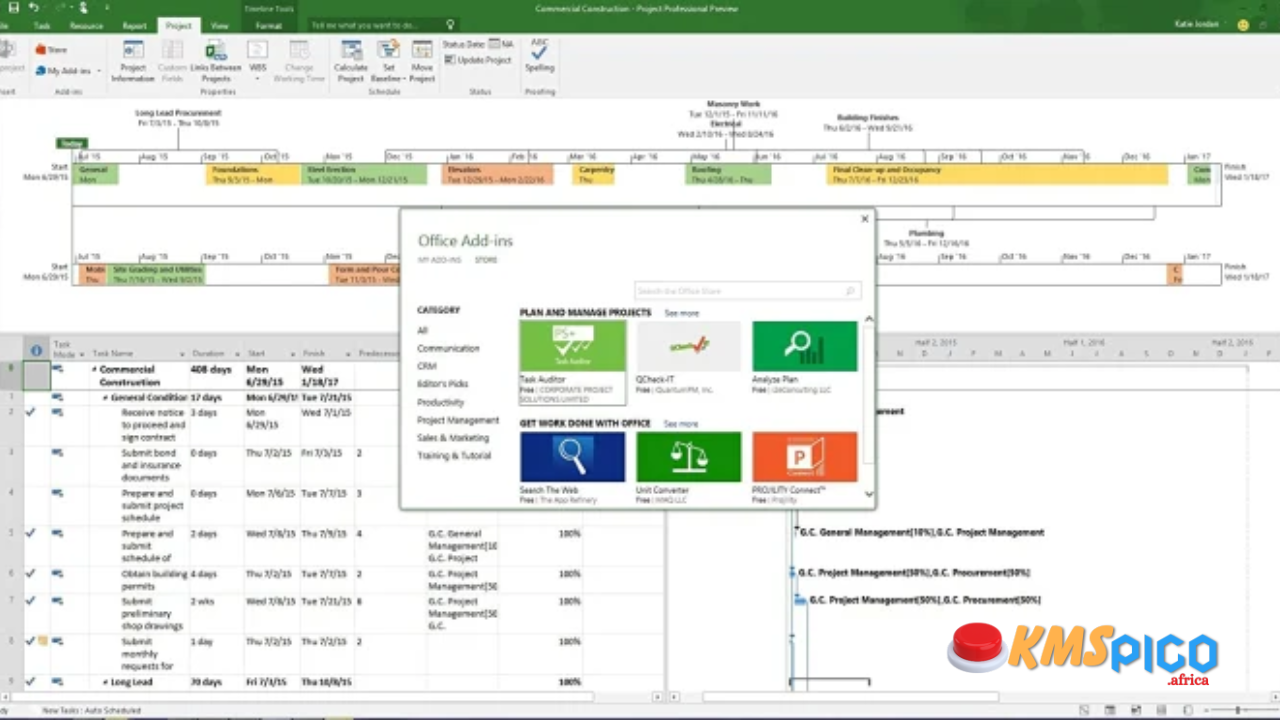The image size is (1280, 720).
Task: Switch to the Resource ribbon tab
Action: tap(86, 26)
